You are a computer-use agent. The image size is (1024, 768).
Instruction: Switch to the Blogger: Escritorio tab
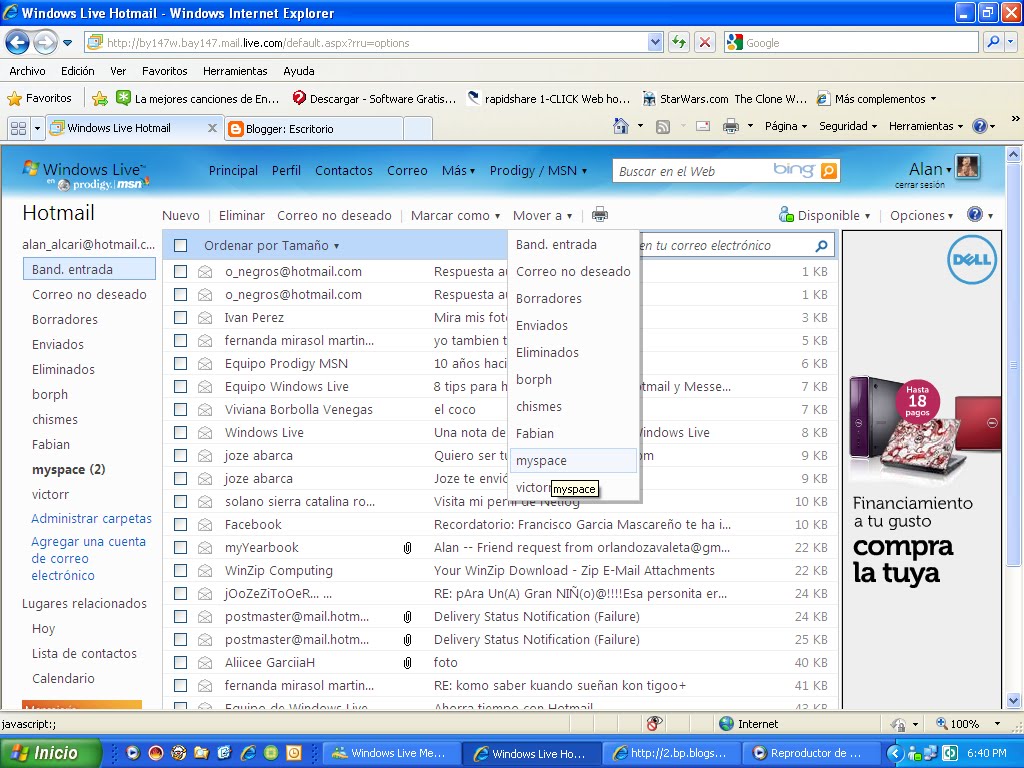(x=313, y=129)
